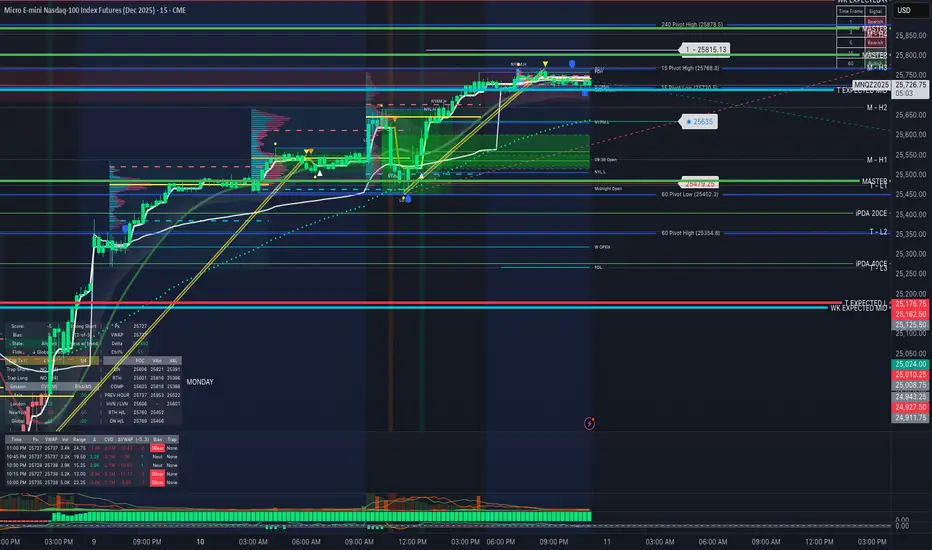Click the '1 - 25815.13' price label tag
This screenshot has height=550, width=932.
(705, 49)
